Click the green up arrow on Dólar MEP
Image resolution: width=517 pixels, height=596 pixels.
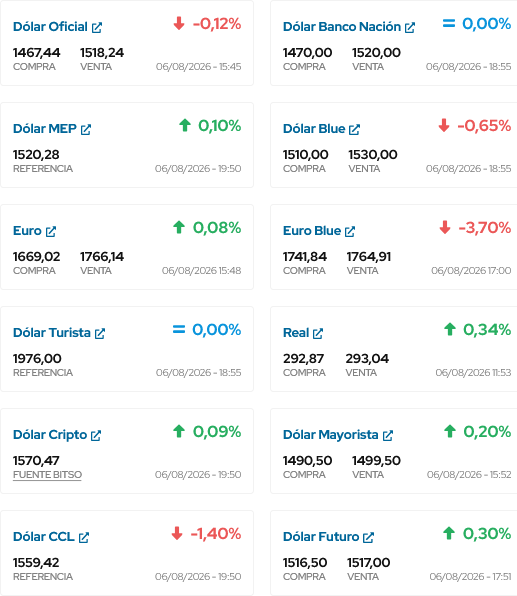point(185,125)
